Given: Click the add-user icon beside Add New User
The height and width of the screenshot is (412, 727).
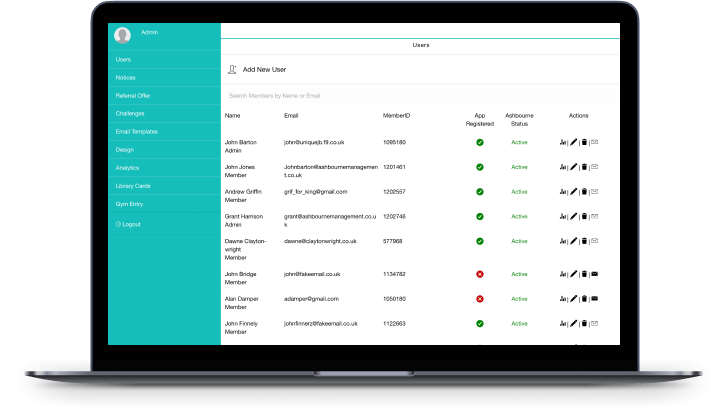Looking at the screenshot, I should 232,70.
